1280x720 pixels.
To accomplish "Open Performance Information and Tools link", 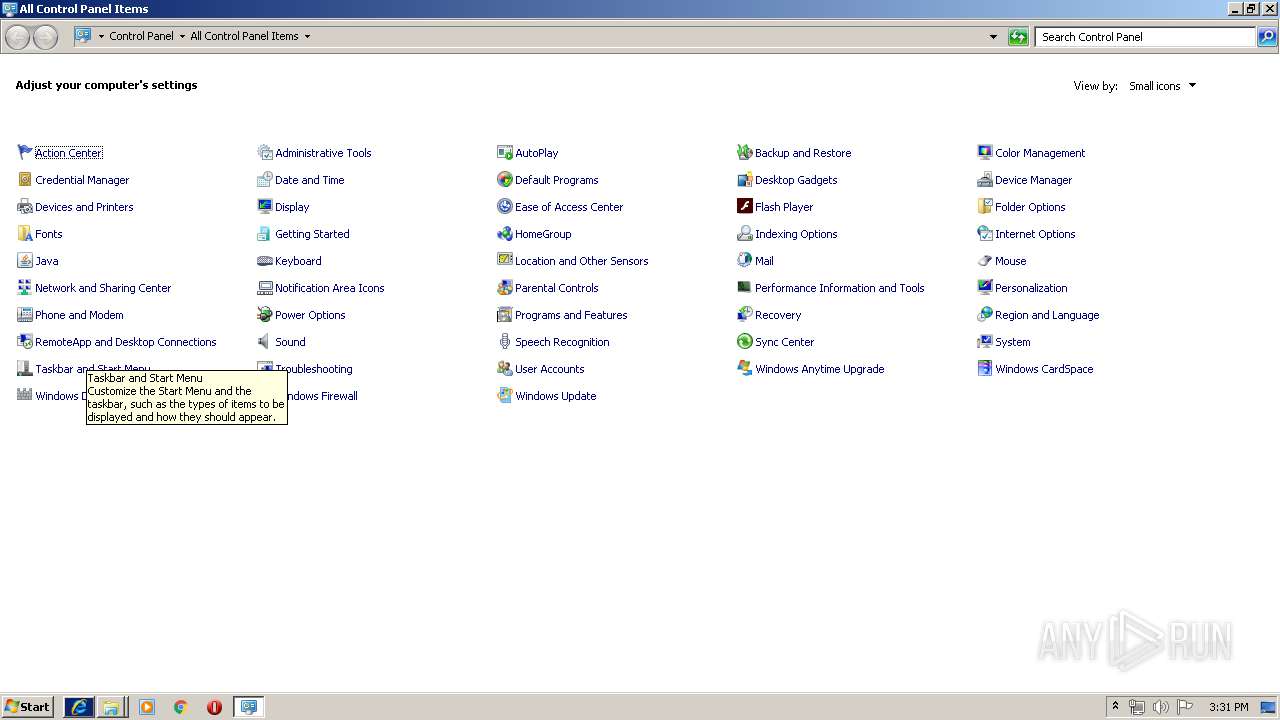I will 839,288.
